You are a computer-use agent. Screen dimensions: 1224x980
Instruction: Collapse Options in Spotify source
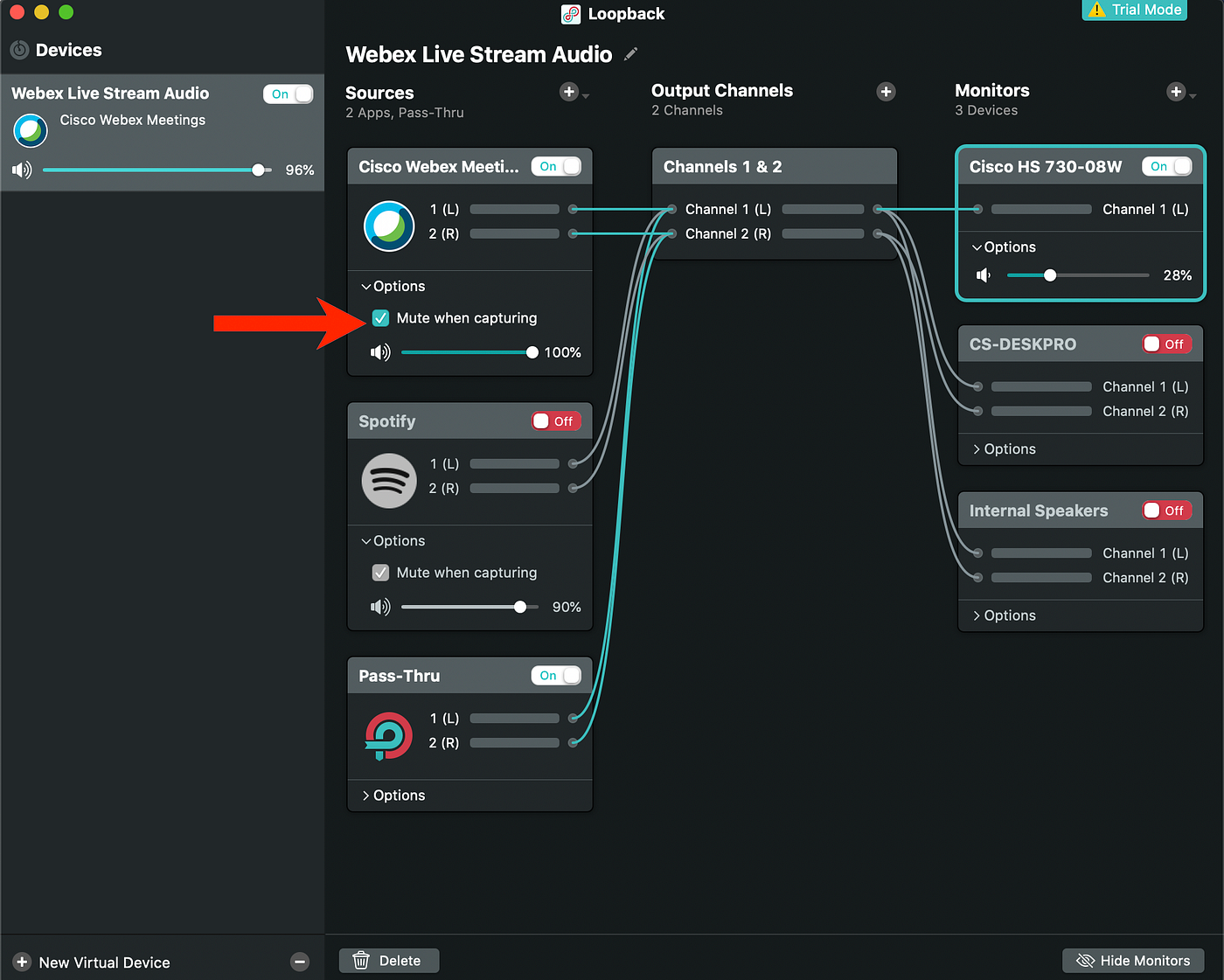click(x=393, y=541)
